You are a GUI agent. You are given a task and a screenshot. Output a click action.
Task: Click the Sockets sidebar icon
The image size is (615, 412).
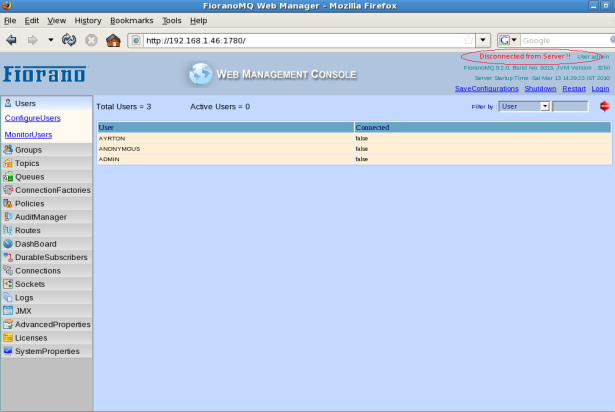[x=8, y=284]
